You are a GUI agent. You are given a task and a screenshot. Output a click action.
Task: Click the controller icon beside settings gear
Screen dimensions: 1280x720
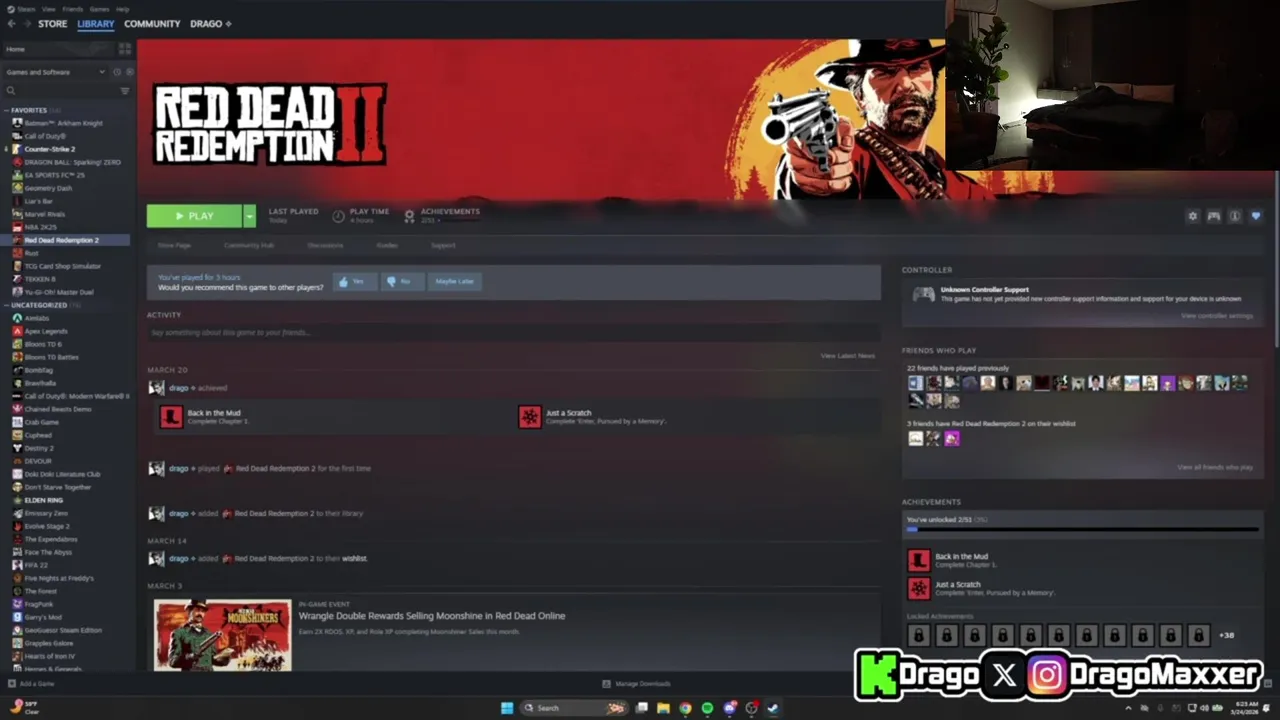[1213, 216]
